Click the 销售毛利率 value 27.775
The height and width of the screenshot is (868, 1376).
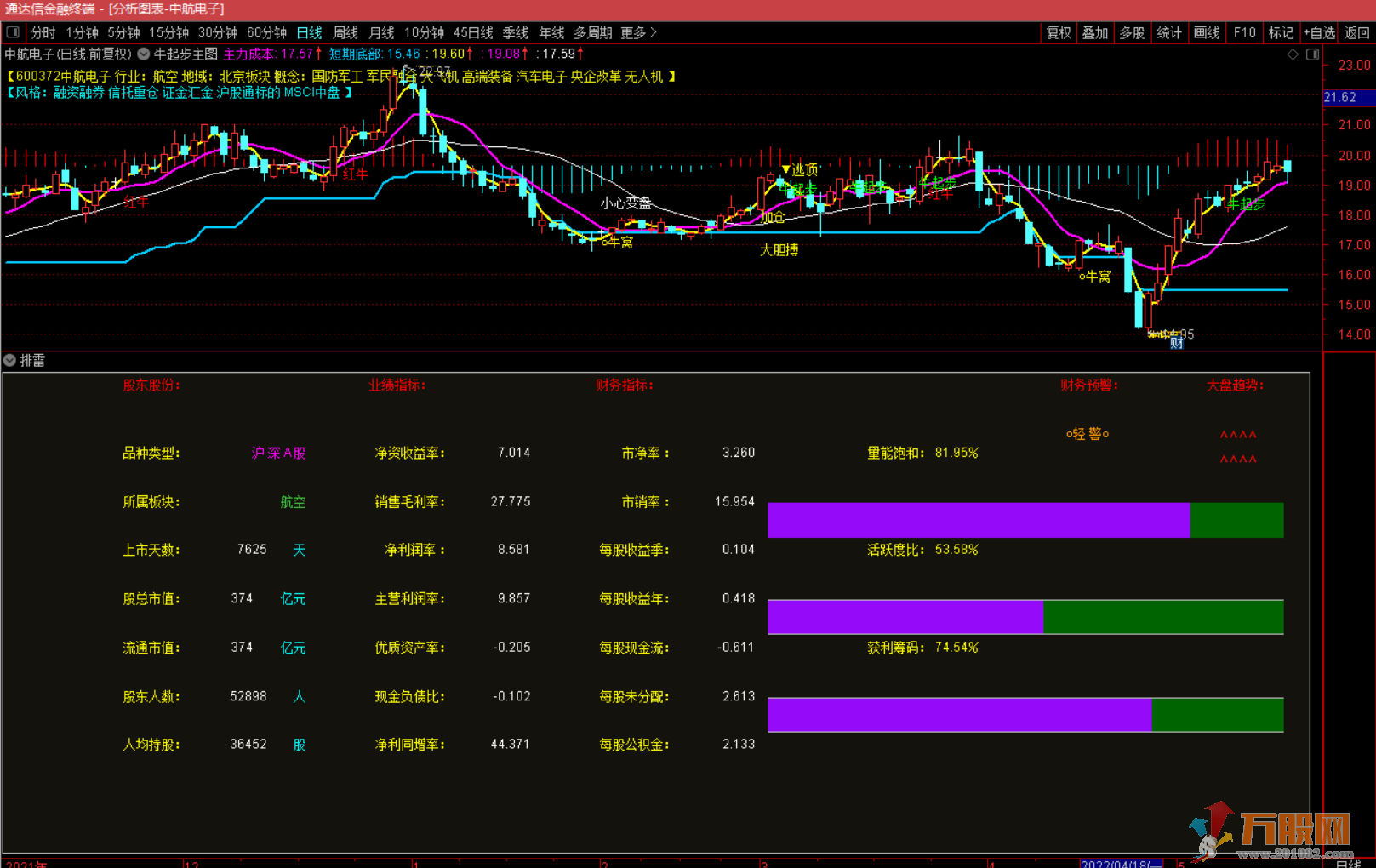pos(511,502)
